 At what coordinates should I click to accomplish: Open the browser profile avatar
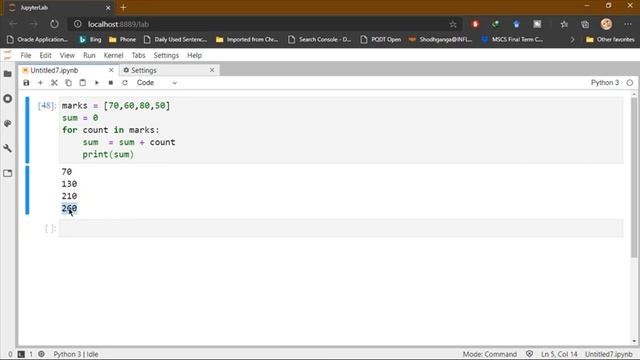[606, 24]
